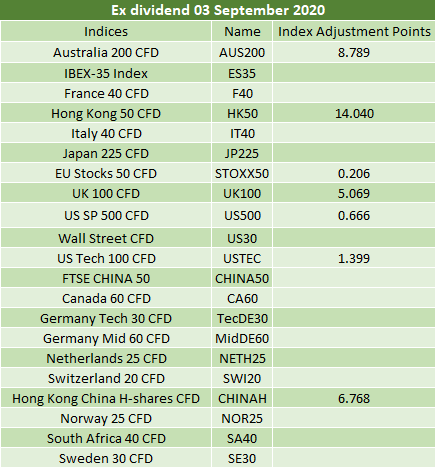Viewport: 435px width, 468px height.
Task: Click the Index Adjustment Points header
Action: pyautogui.click(x=354, y=32)
